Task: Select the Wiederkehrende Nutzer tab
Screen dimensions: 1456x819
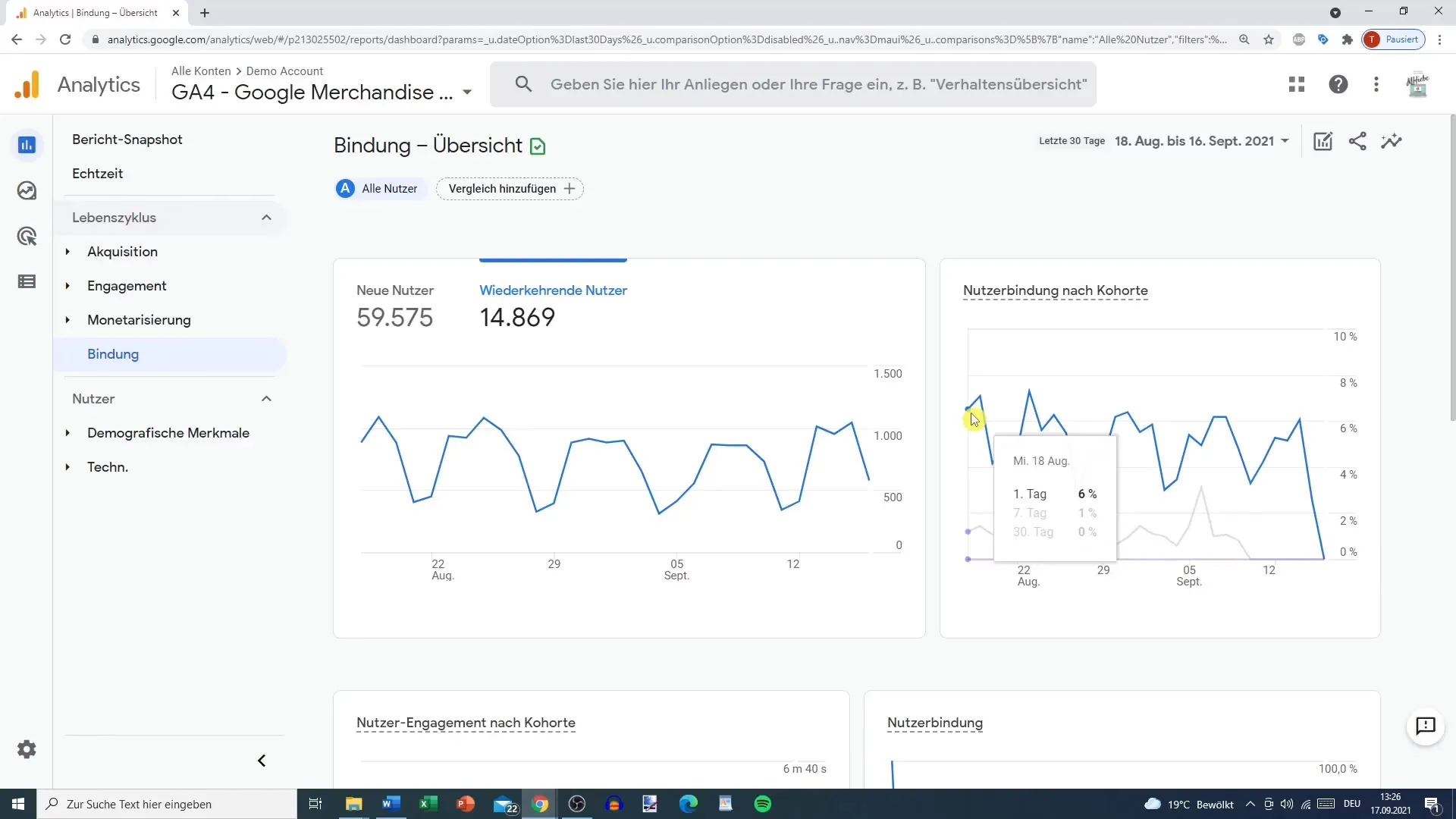Action: (x=553, y=290)
